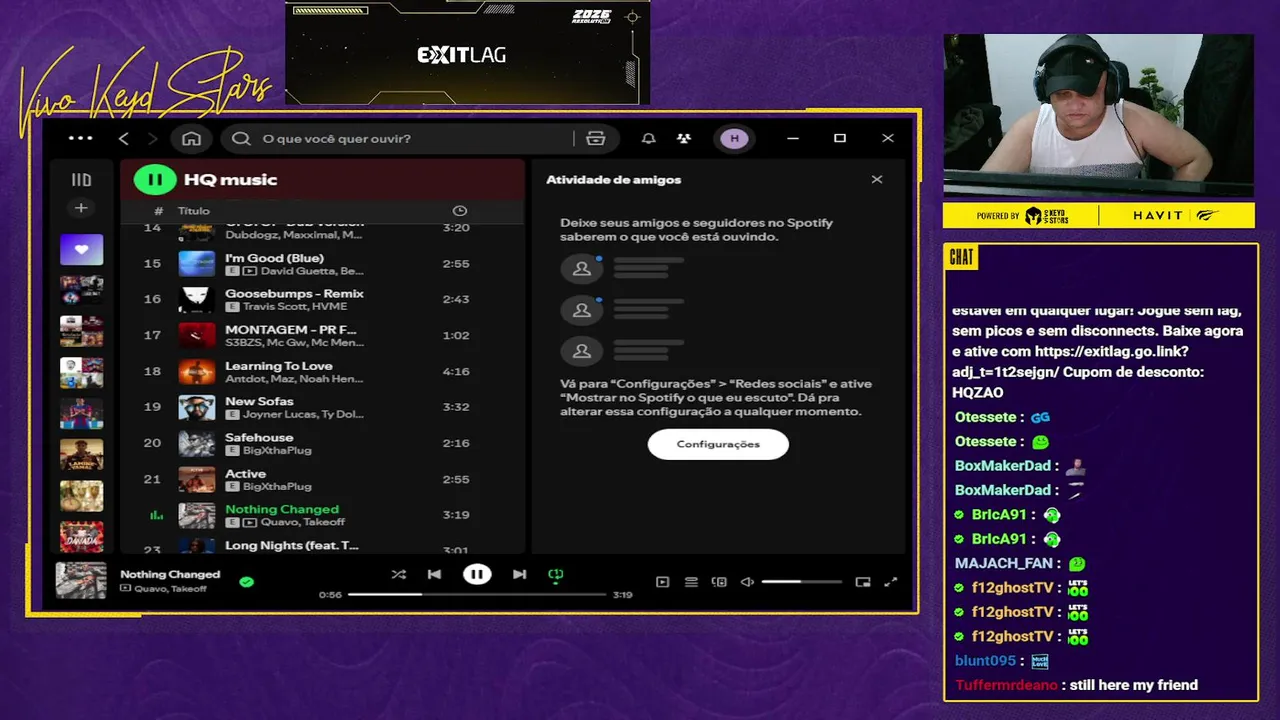Skip to the previous track
Image resolution: width=1280 pixels, height=720 pixels.
(x=434, y=574)
